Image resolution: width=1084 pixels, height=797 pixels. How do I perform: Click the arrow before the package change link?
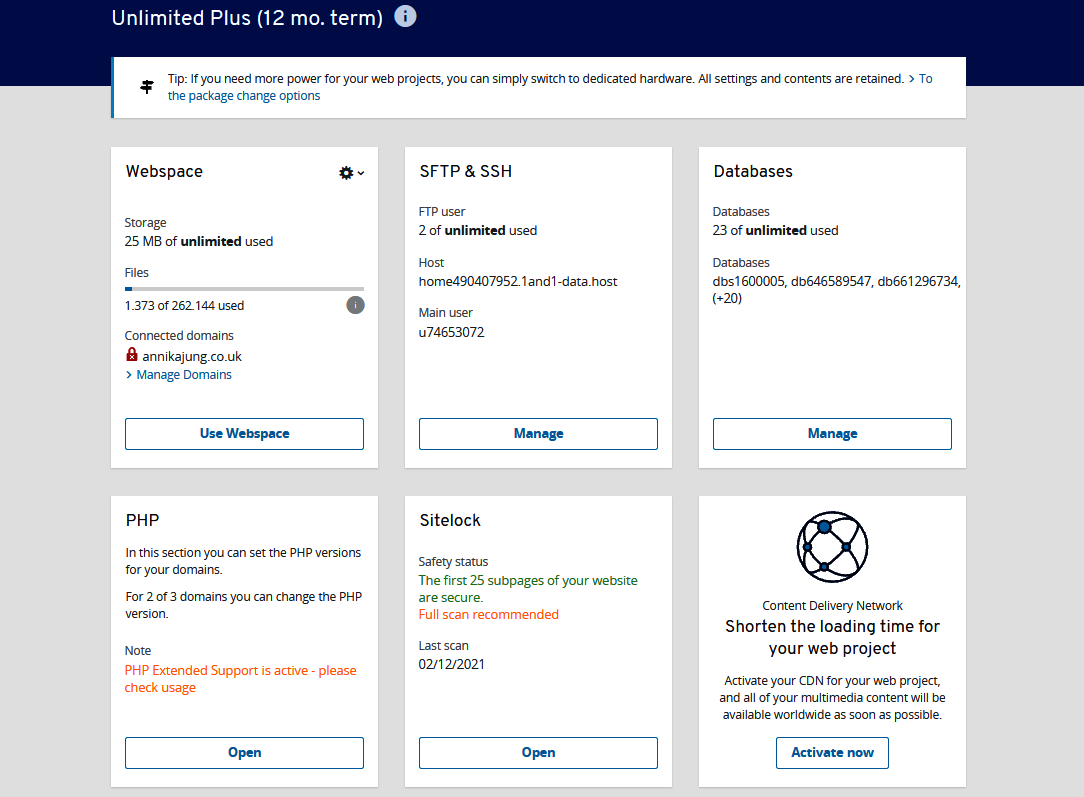coord(913,78)
